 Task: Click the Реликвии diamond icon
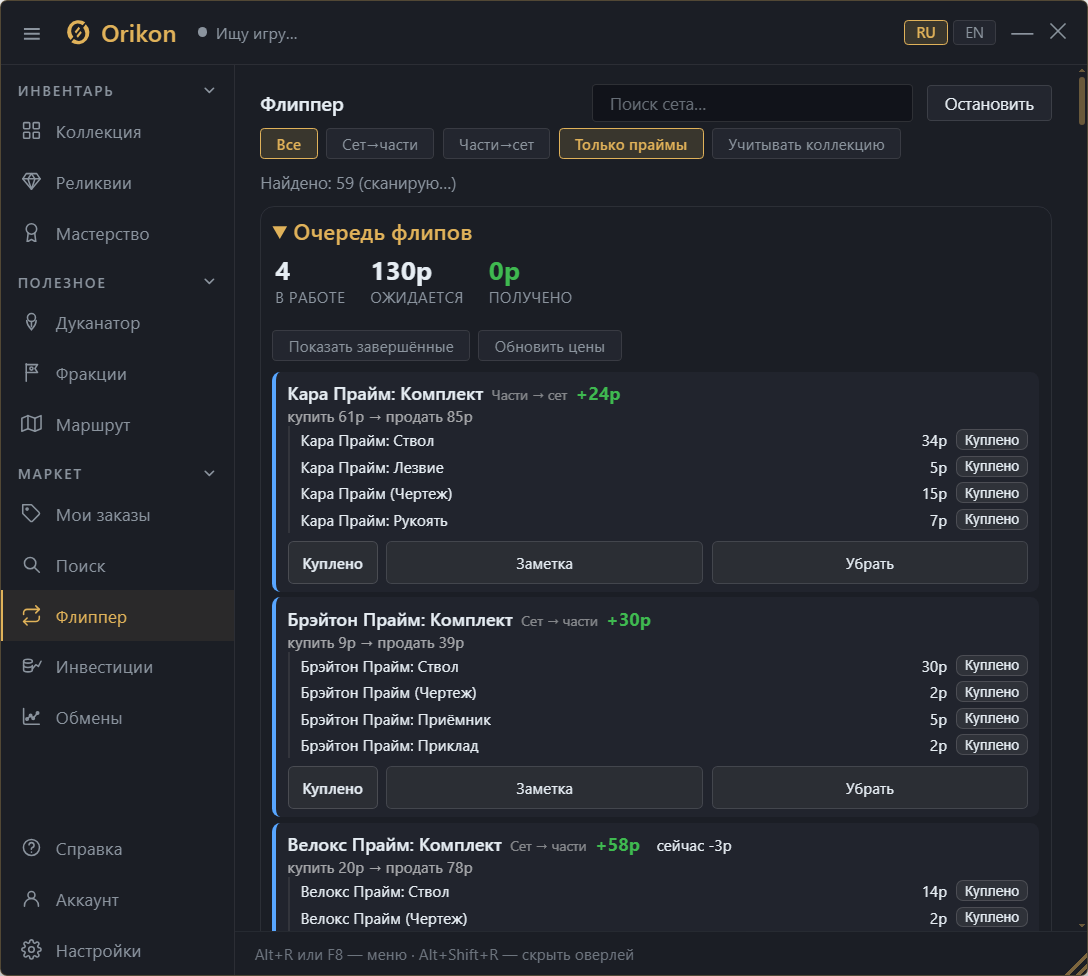[x=31, y=182]
